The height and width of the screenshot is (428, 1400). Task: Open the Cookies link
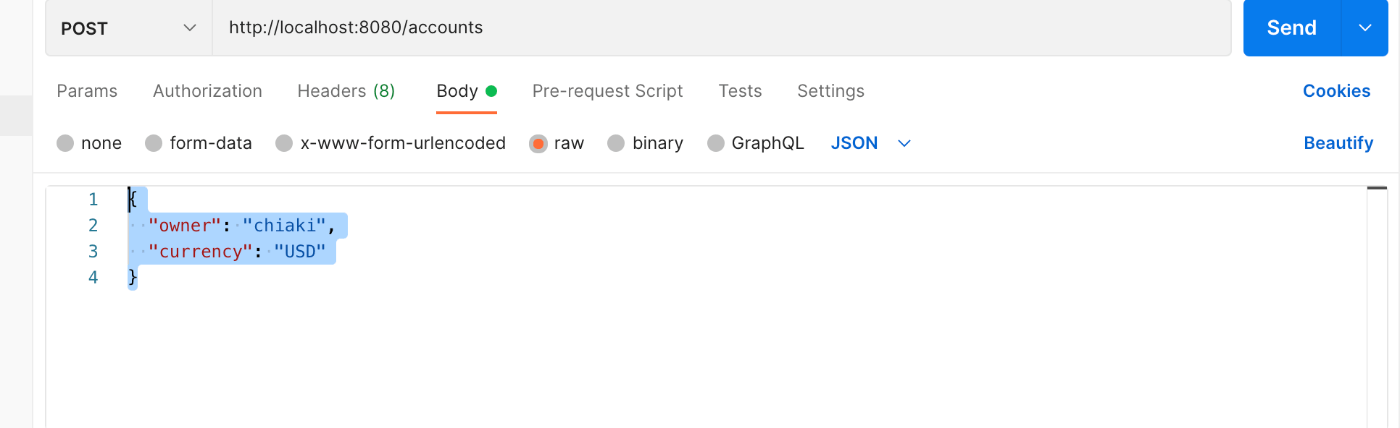pos(1336,91)
